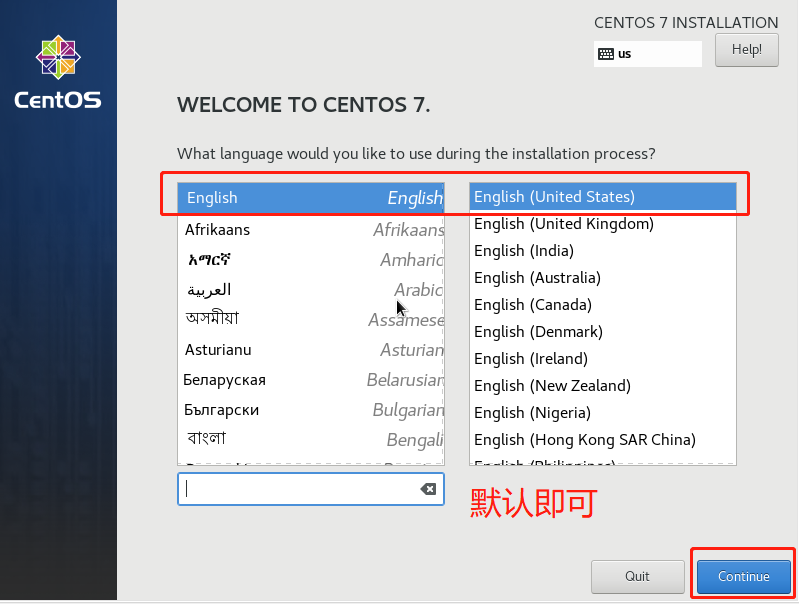The width and height of the screenshot is (799, 604).
Task: Choose English (Hong Kong SAR China) locale
Action: point(603,440)
